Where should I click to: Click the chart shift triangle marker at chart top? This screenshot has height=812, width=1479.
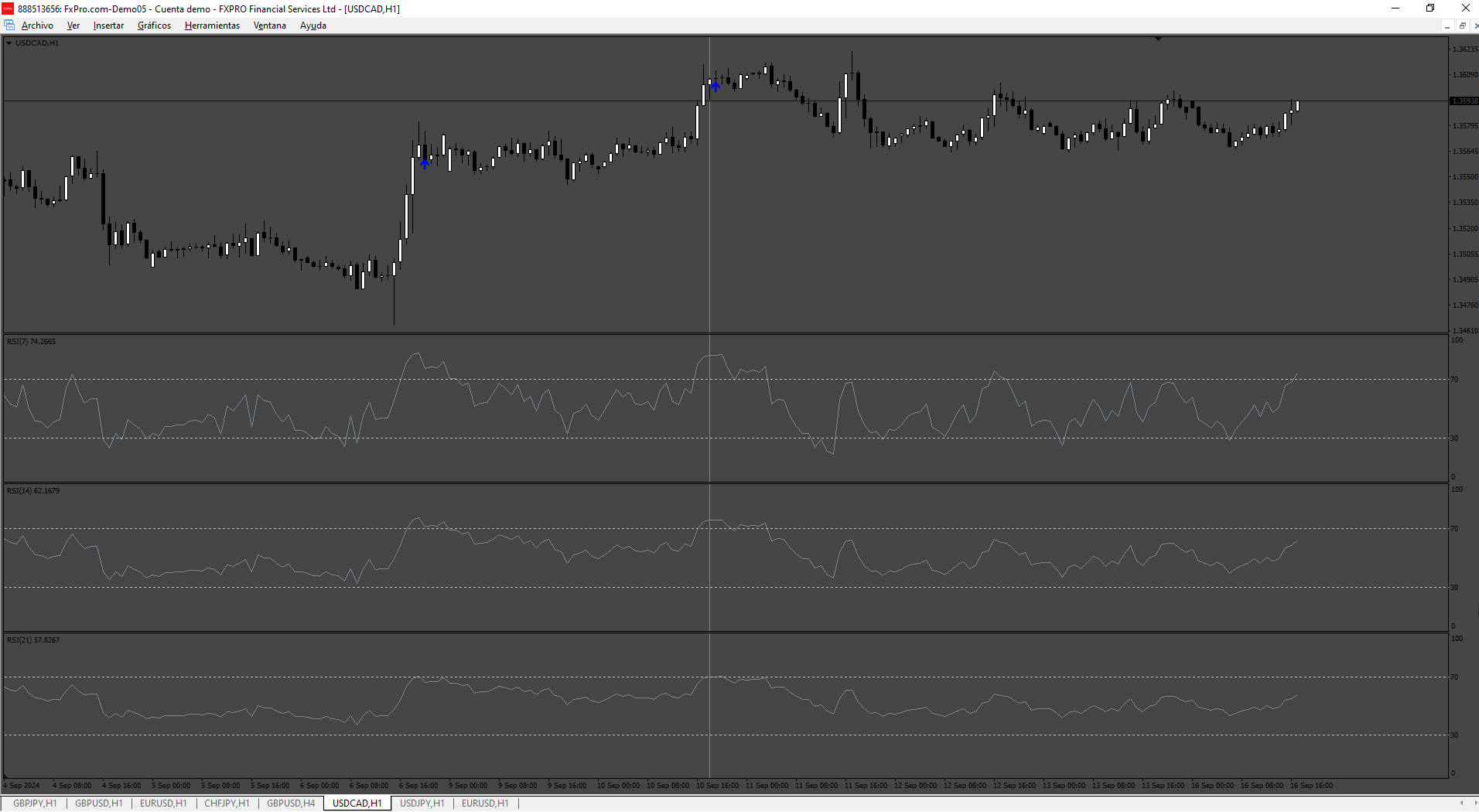point(1158,38)
